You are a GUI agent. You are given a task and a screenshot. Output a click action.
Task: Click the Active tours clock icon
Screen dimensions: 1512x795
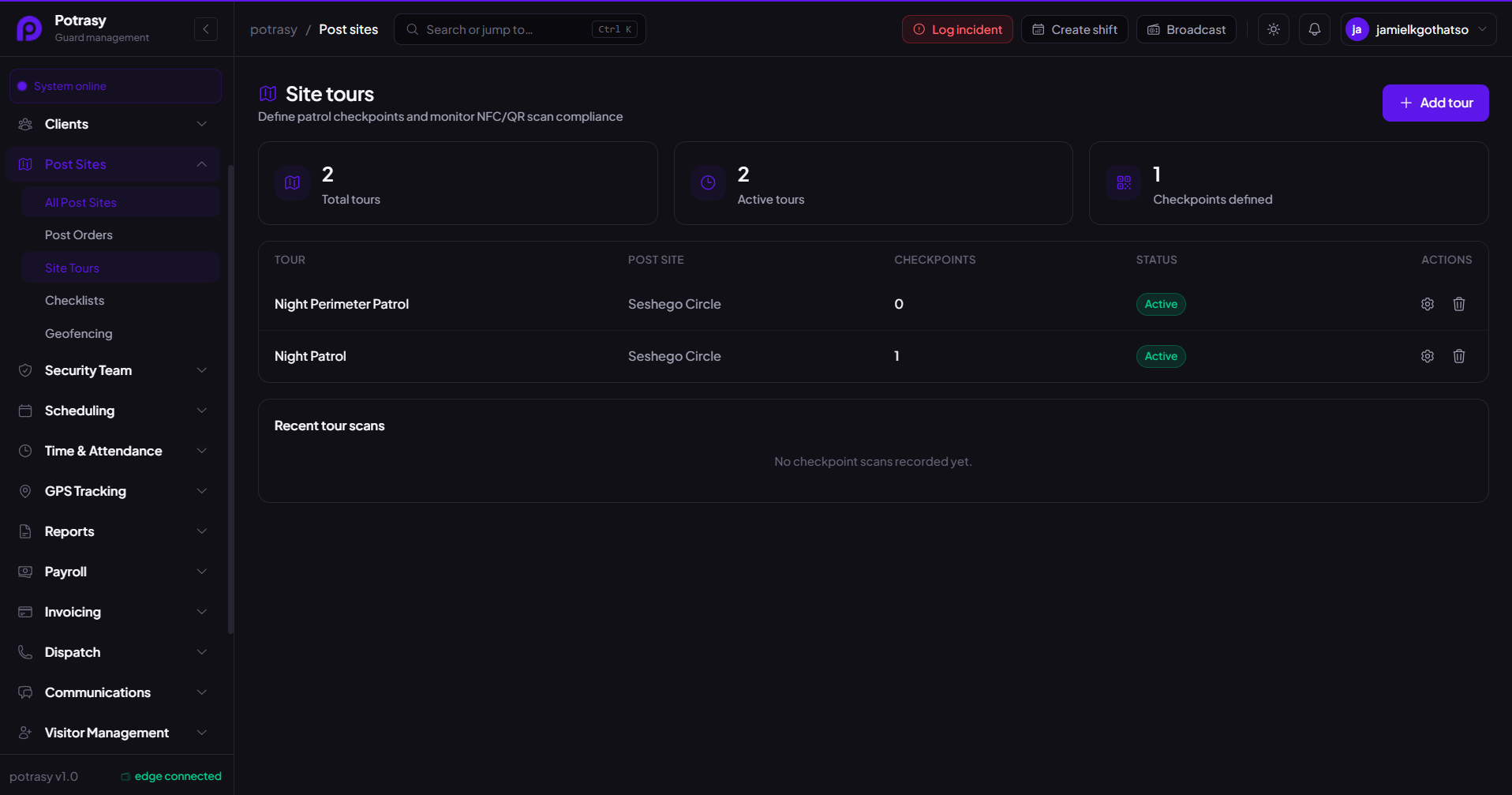click(x=708, y=183)
